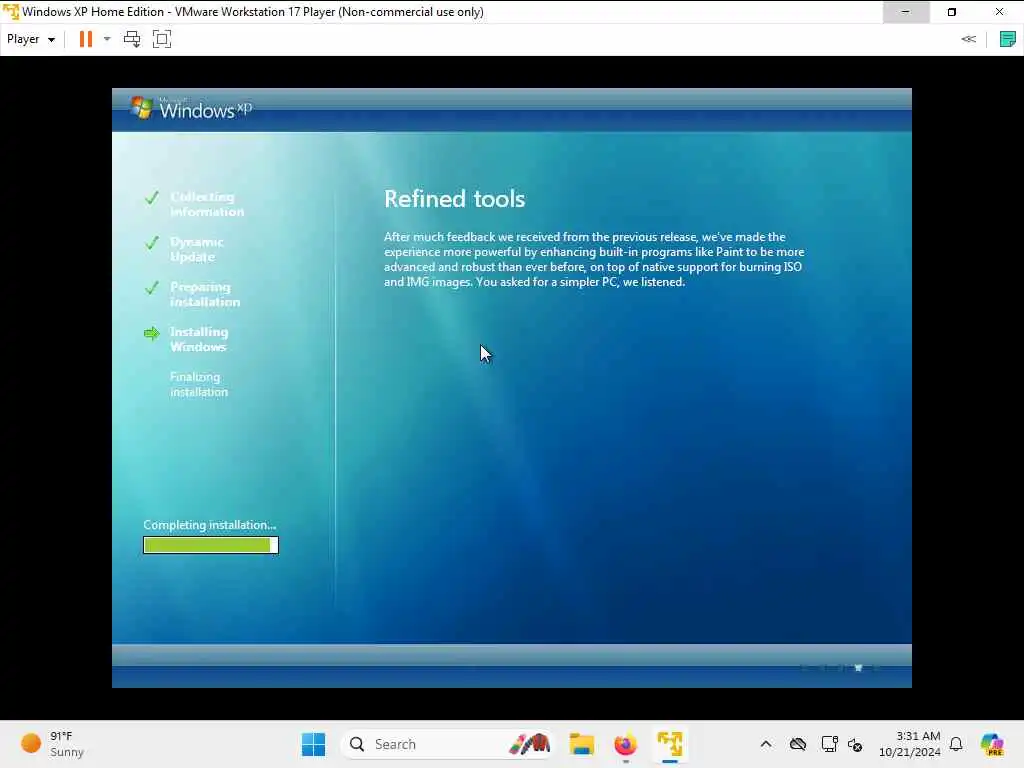
Task: Show hidden system tray icons
Action: (x=766, y=744)
